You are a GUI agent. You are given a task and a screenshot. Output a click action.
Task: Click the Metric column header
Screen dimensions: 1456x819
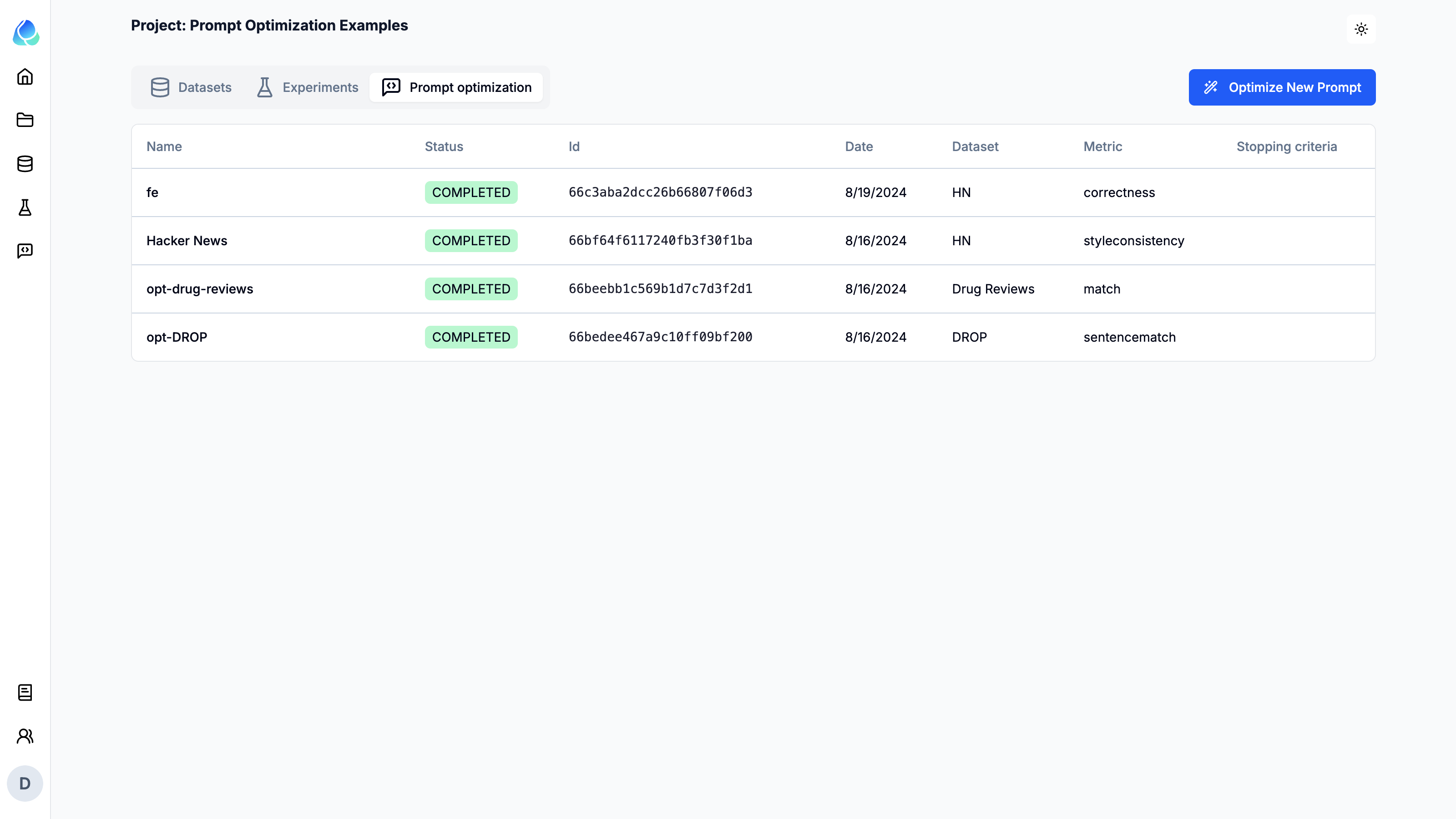1102,147
